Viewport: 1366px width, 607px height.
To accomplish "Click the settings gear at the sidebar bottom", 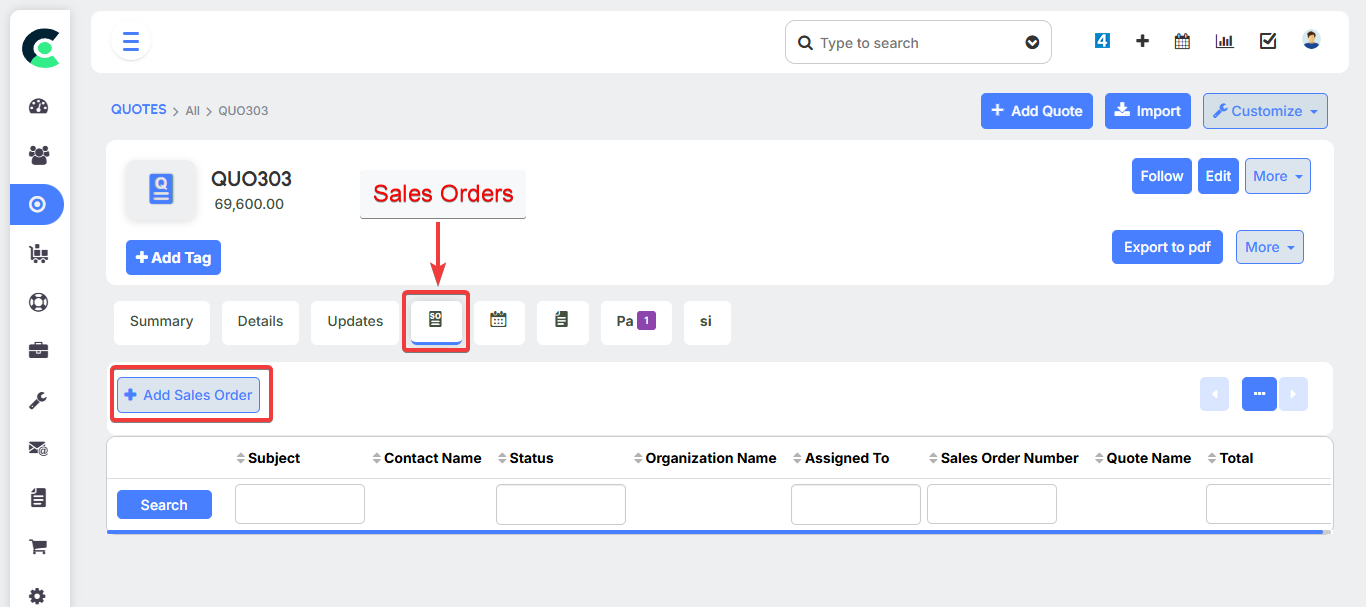I will tap(38, 596).
